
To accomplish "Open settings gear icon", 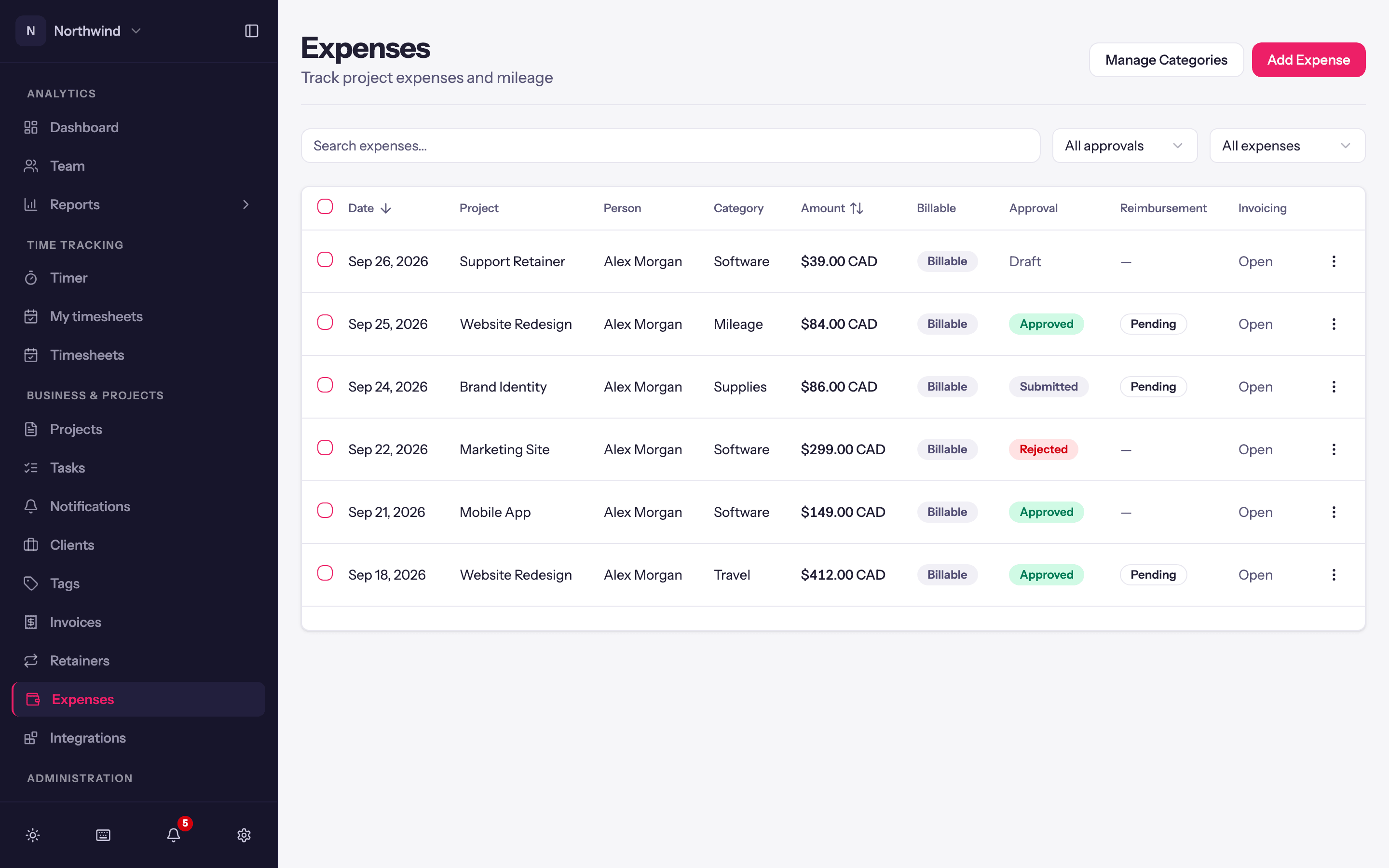I will click(x=244, y=835).
